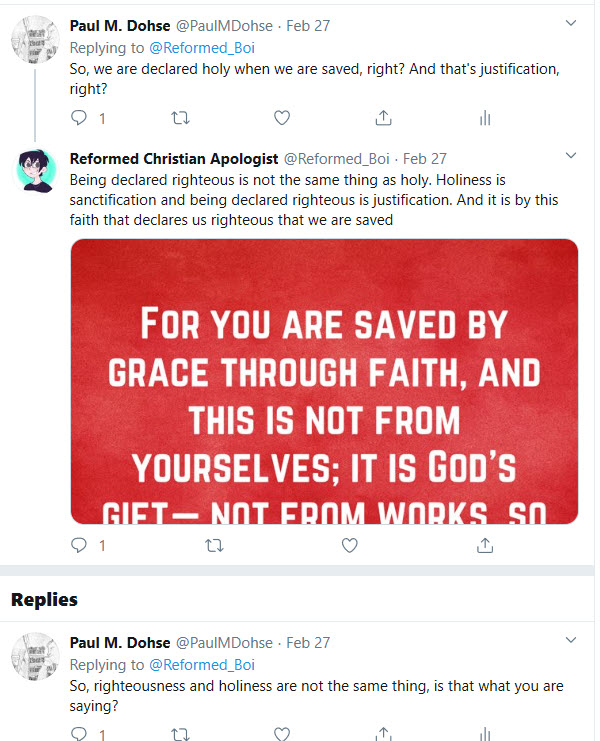Open Paul M. Dohse's avatar in first tweet

point(35,40)
